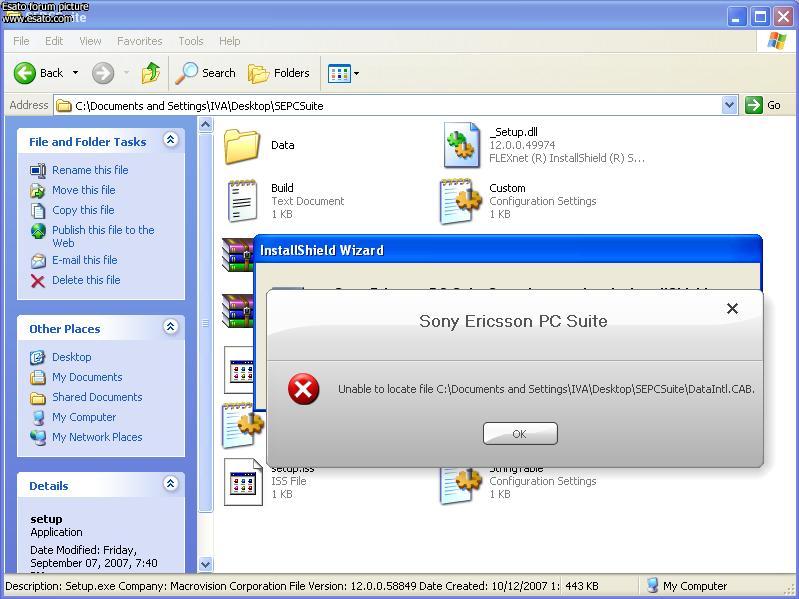Close the Sony Ericsson PC Suite dialog
Screen dimensions: 799x599
[x=732, y=308]
